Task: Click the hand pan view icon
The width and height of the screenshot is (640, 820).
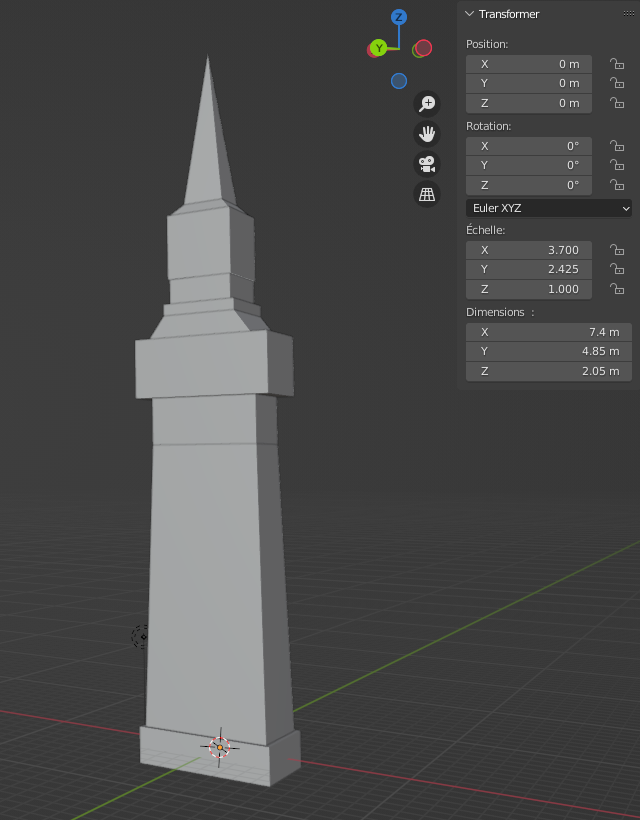Action: [427, 134]
